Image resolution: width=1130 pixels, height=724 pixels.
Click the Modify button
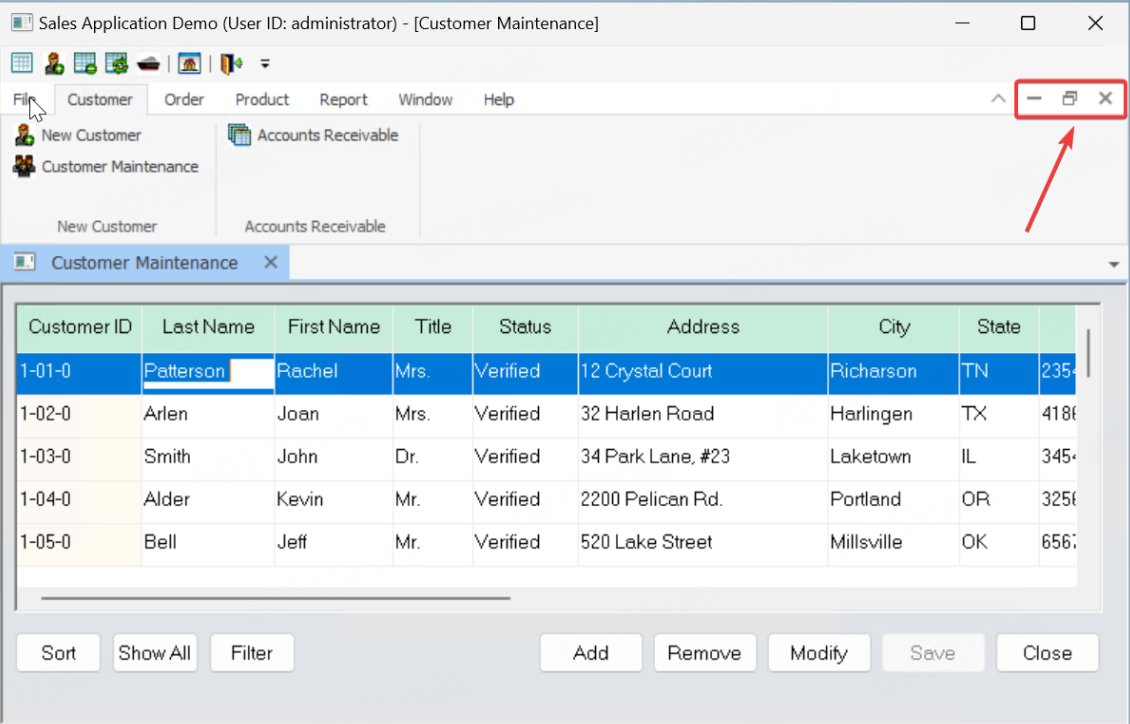click(818, 653)
